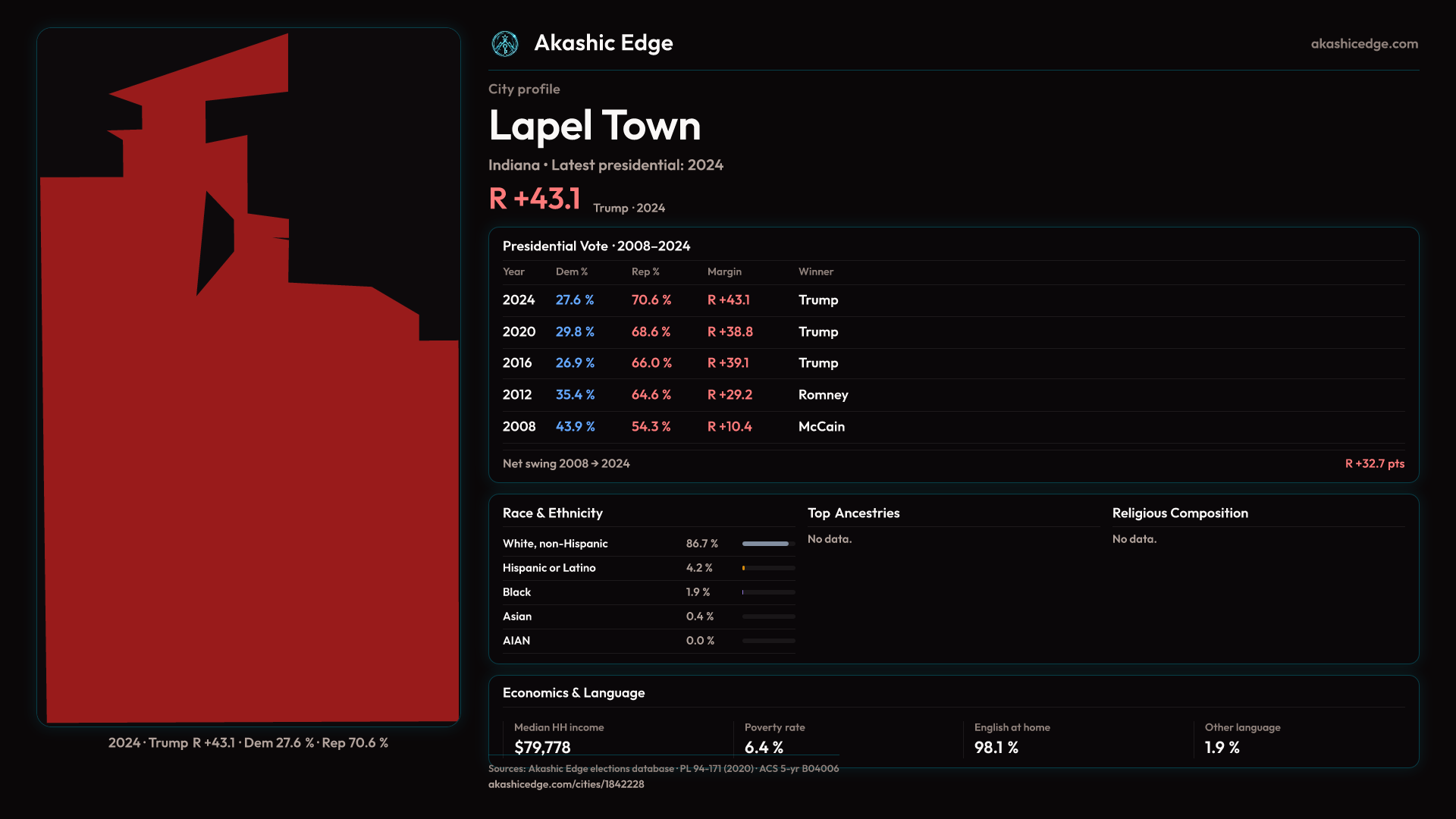The image size is (1456, 819).
Task: Click the Net swing R +32.7 pts value
Action: click(1374, 463)
